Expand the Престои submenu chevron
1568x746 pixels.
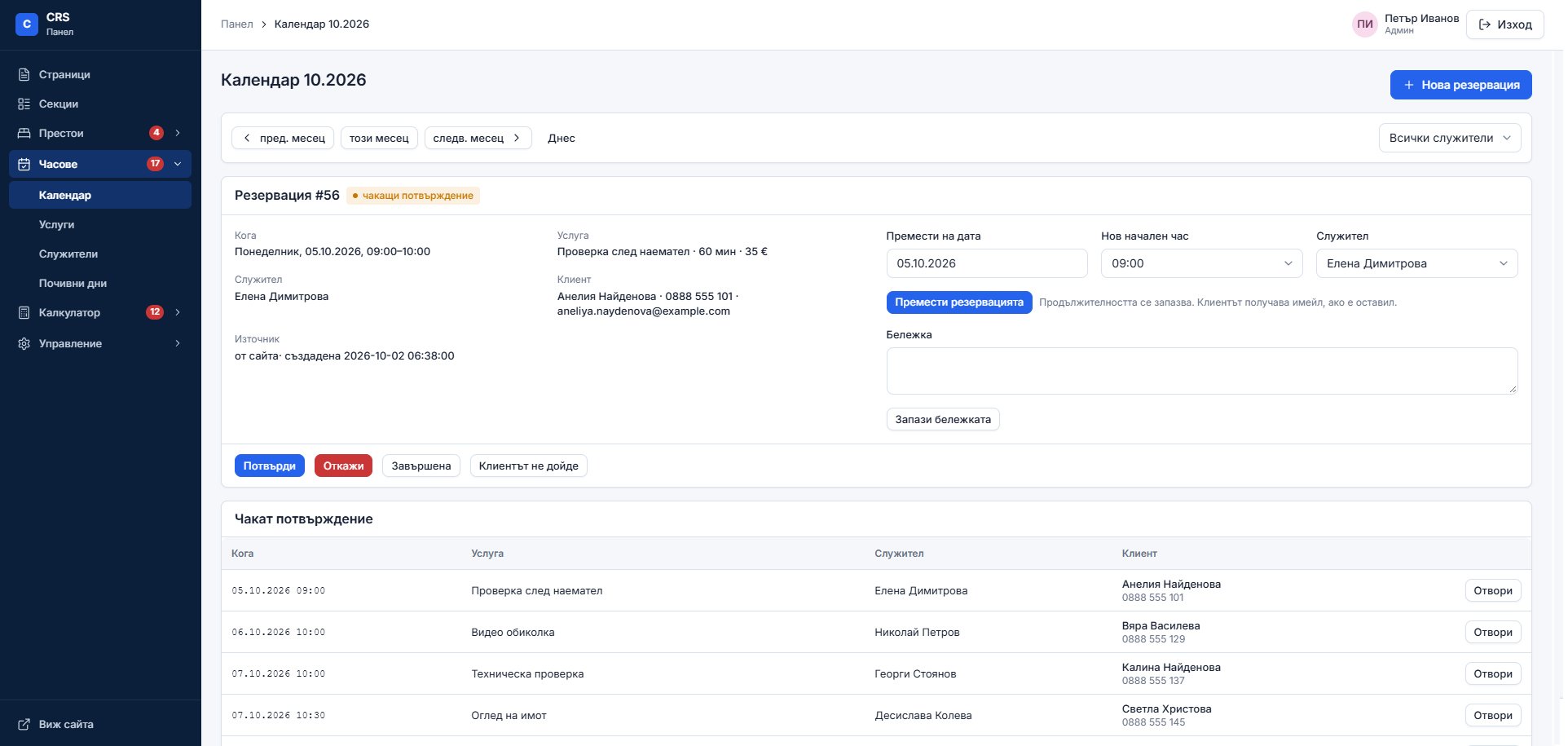[178, 133]
